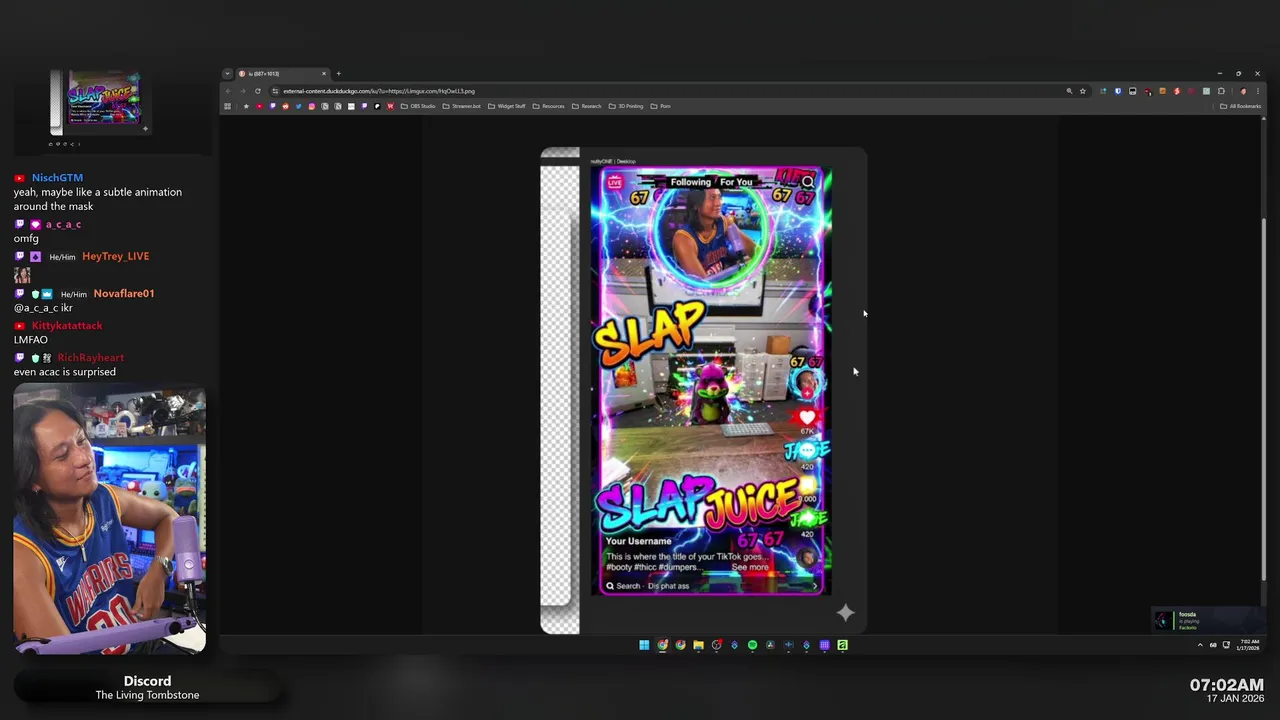
Task: Open the All Bookmarks folder
Action: (x=1241, y=106)
